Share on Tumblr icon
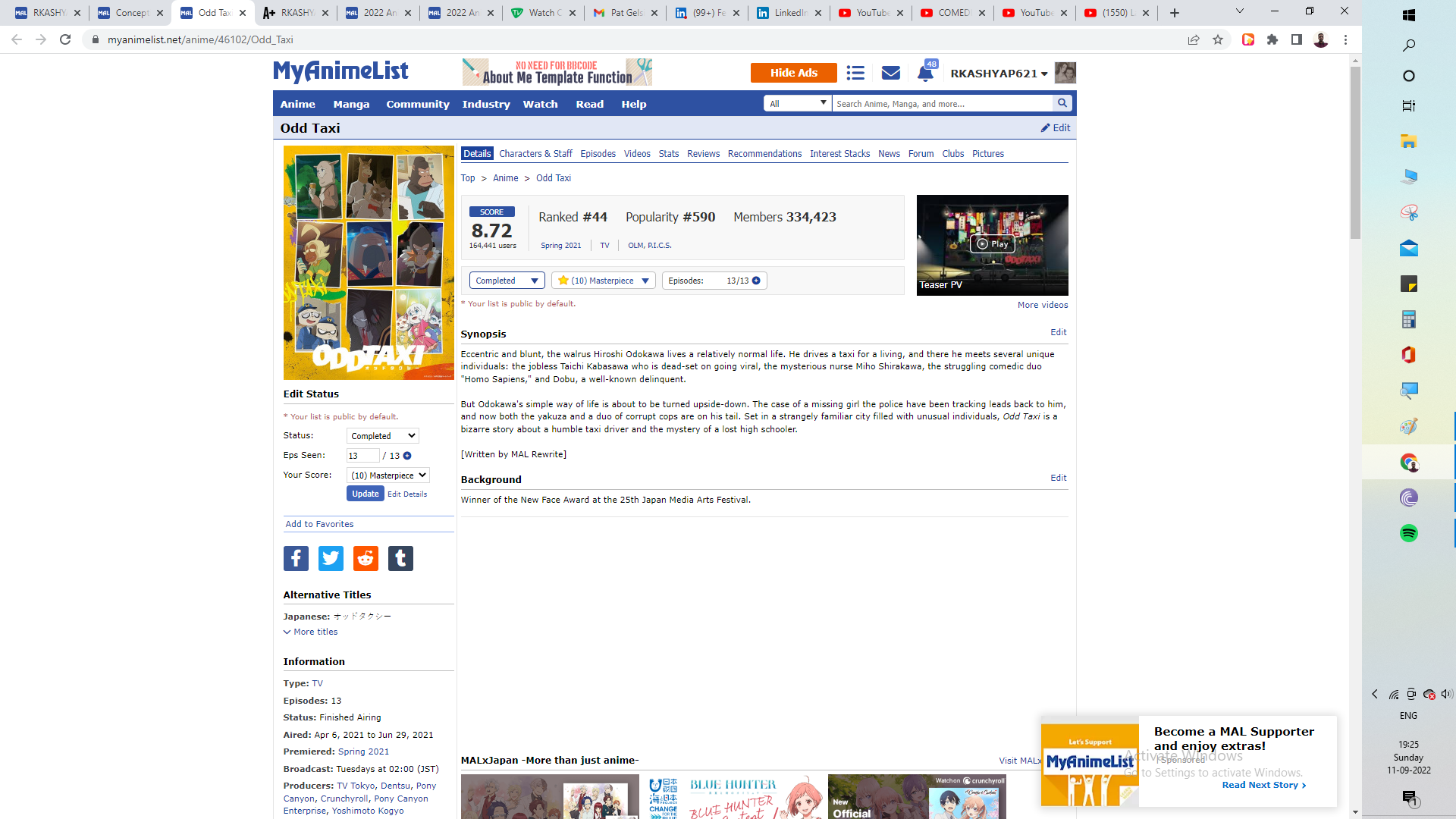The image size is (1456, 819). coord(400,559)
